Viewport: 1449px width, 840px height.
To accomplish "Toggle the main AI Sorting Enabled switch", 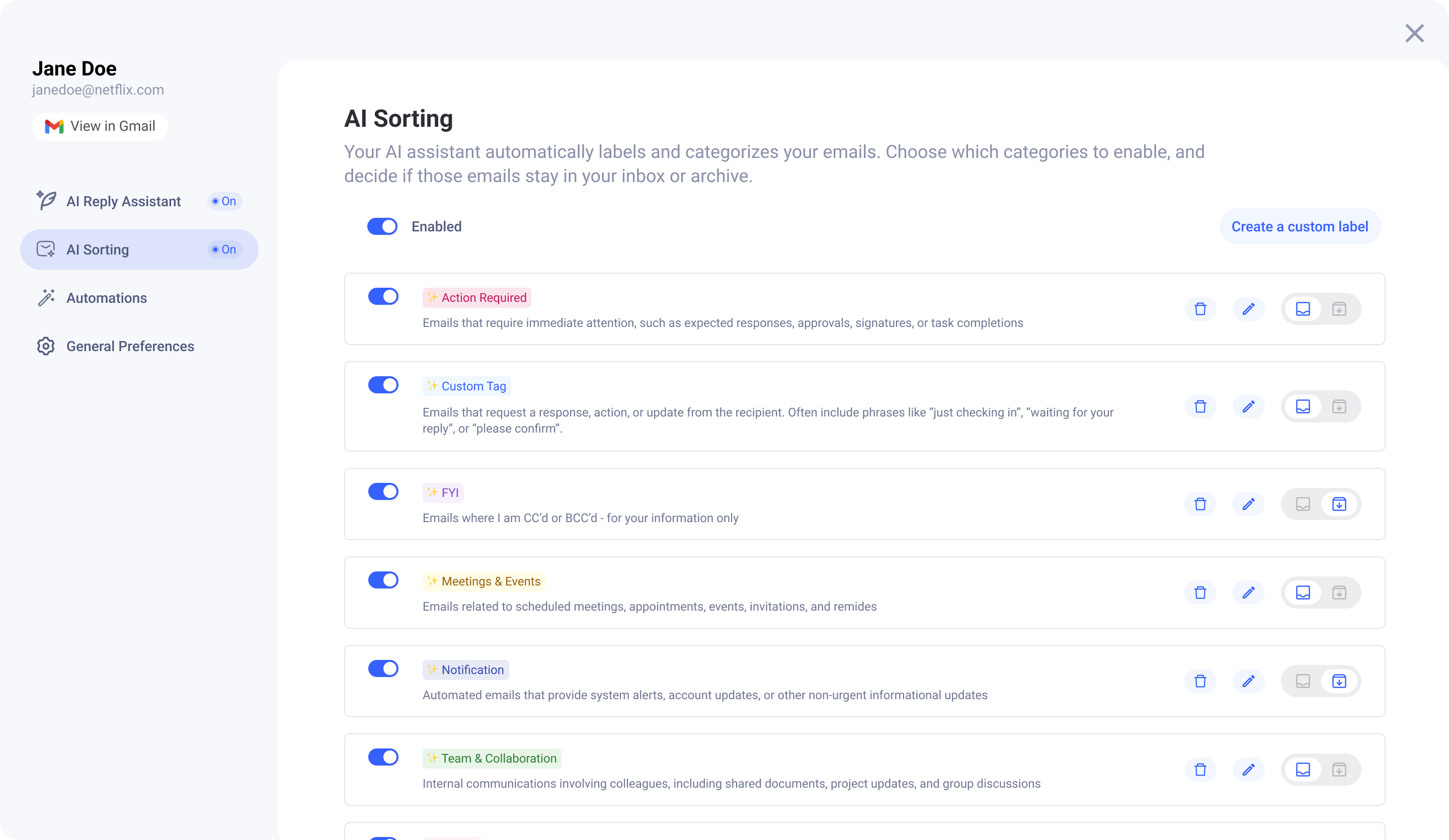I will [382, 226].
